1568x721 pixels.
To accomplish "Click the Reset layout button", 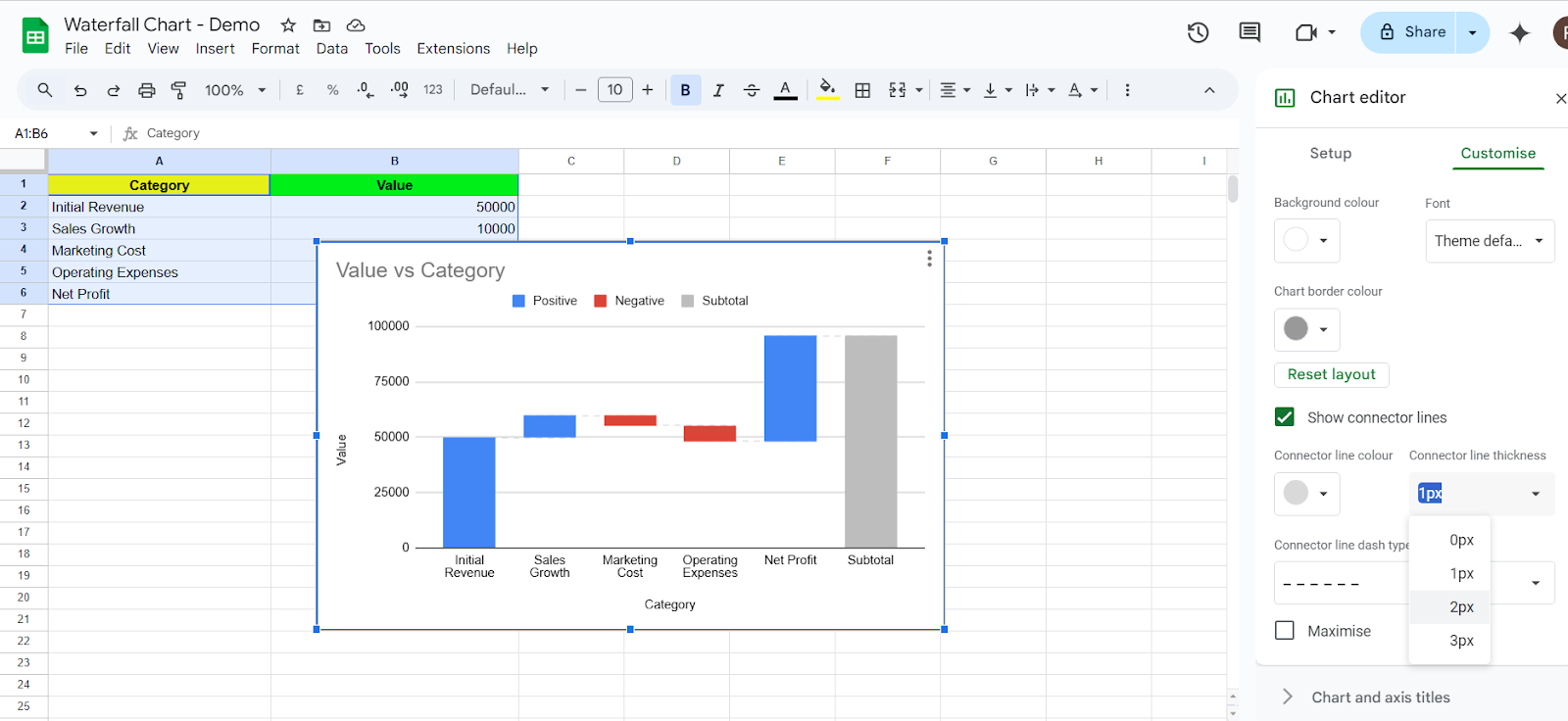I will pos(1331,375).
